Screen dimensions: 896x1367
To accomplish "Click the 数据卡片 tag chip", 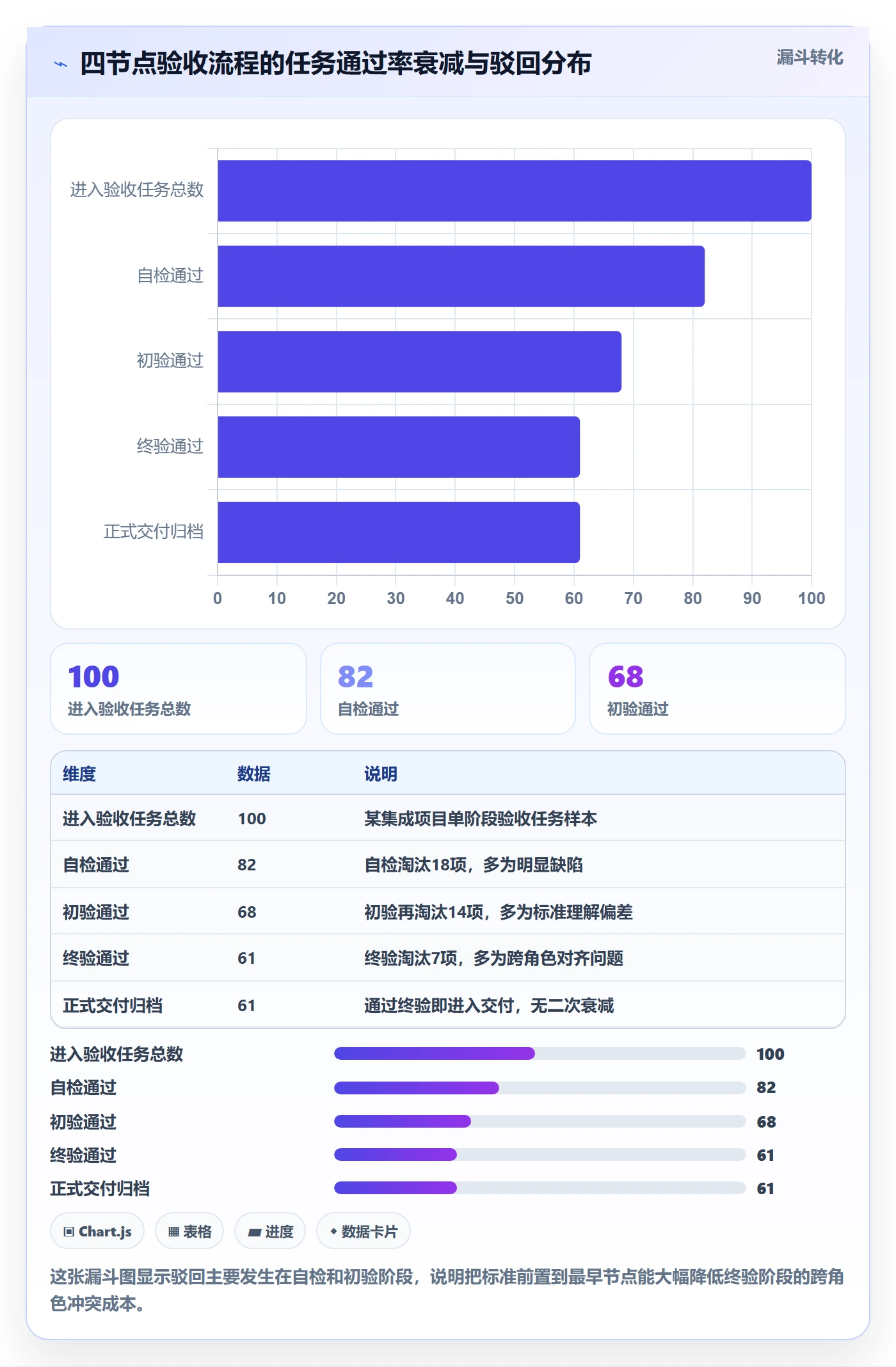I will [x=364, y=1231].
